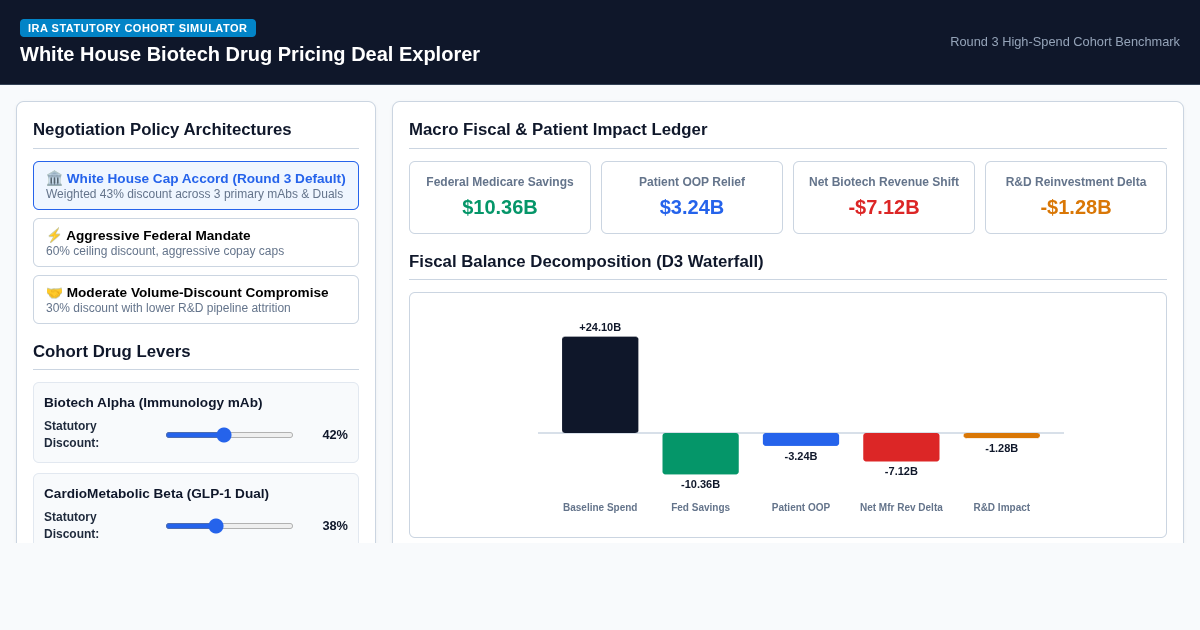This screenshot has width=1200, height=630.
Task: Select White House Cap Accord policy
Action: click(196, 186)
